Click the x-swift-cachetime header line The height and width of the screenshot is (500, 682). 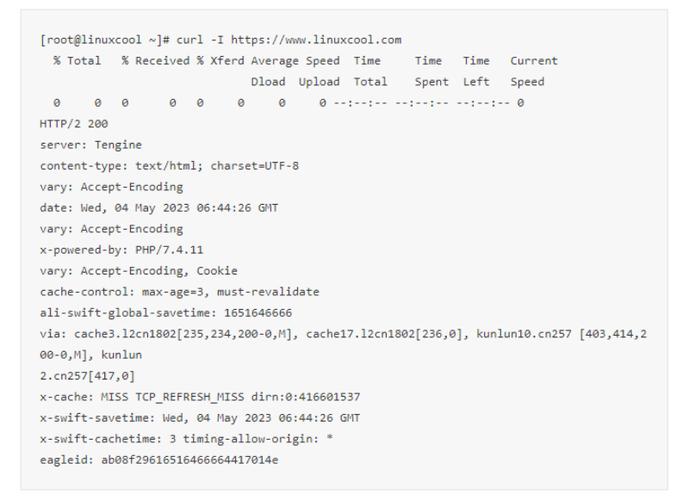[186, 439]
